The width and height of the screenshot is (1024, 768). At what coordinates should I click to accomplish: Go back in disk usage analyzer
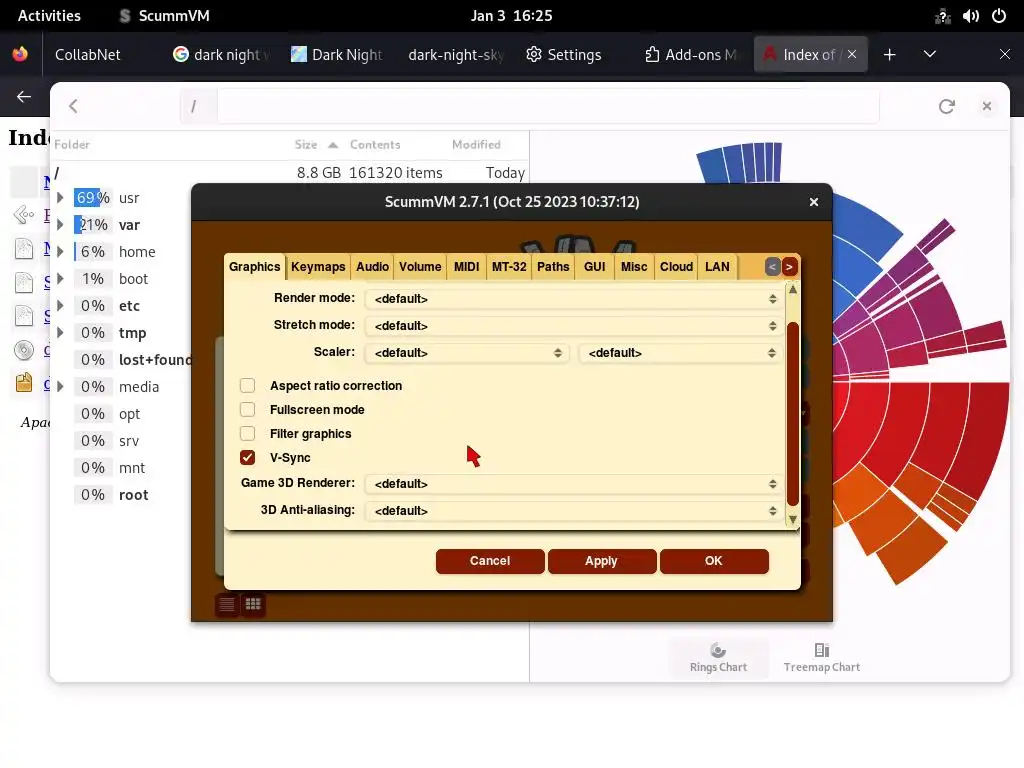[x=73, y=106]
